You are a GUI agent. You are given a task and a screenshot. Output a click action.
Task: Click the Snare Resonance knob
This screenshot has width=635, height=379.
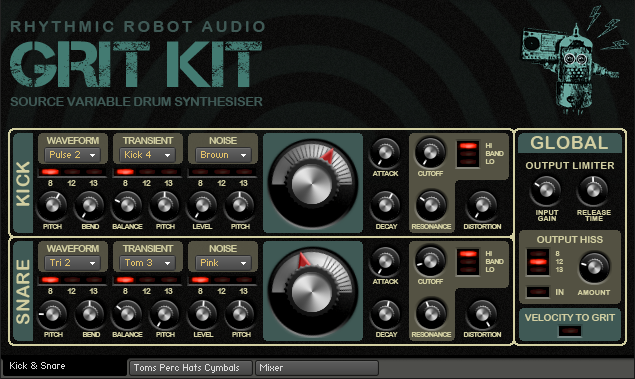(431, 314)
